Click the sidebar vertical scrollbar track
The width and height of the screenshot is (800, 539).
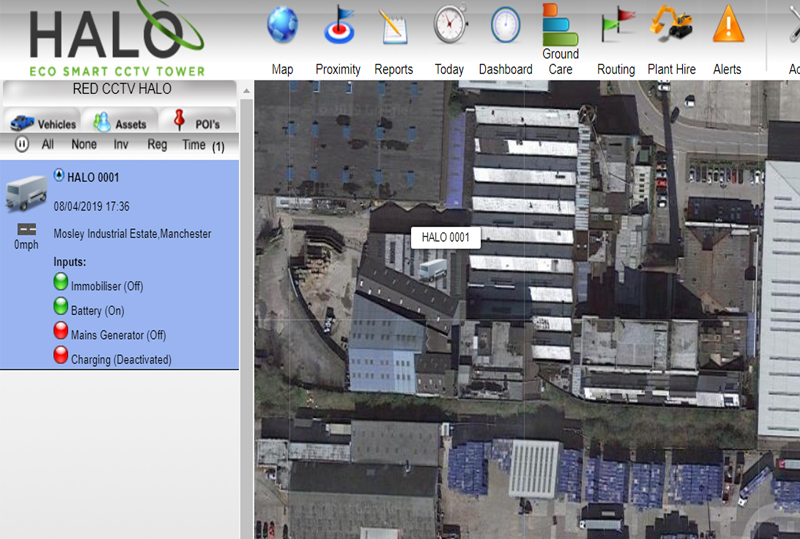246,319
